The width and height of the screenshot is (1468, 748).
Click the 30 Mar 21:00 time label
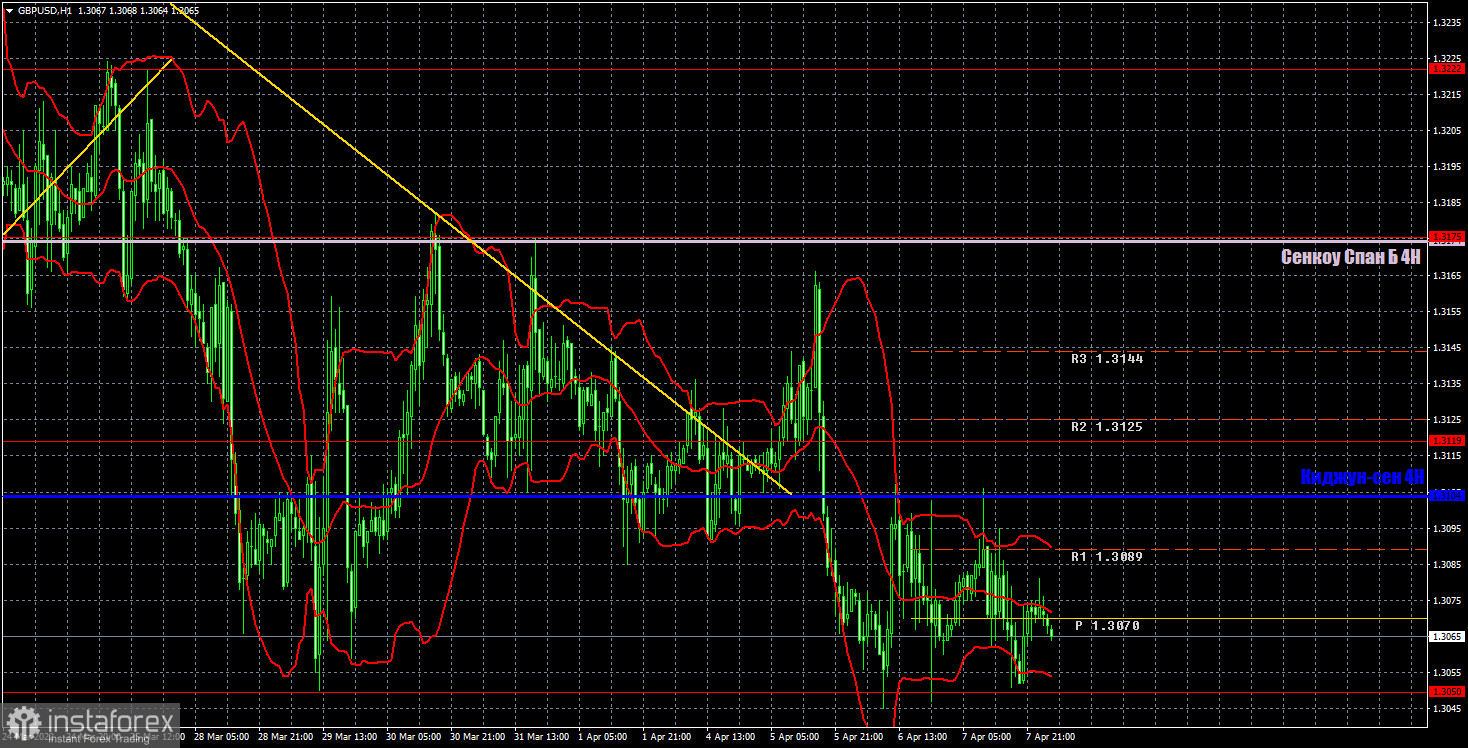[x=478, y=737]
